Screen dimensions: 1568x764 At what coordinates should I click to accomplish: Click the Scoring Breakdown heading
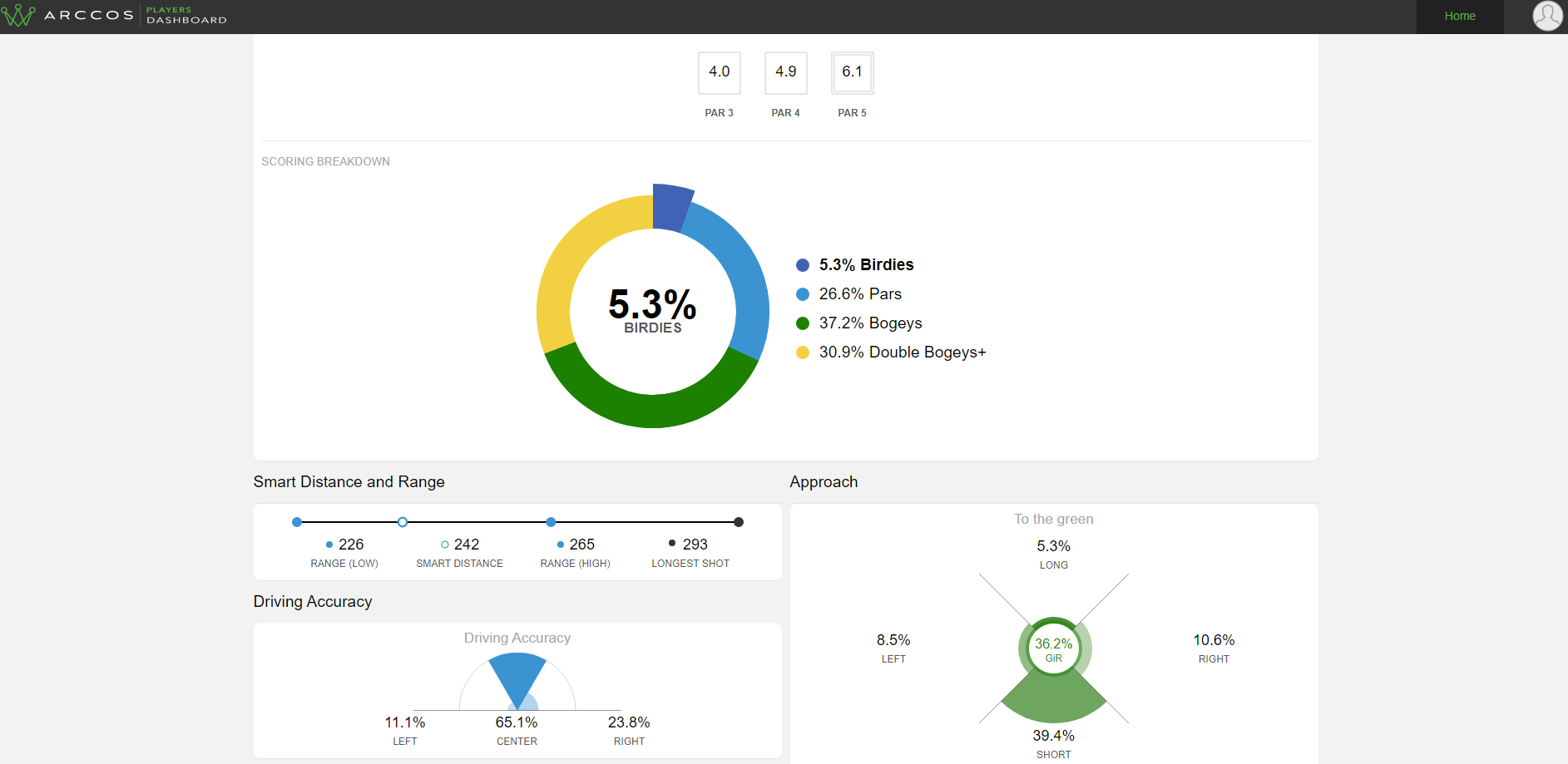(x=326, y=161)
